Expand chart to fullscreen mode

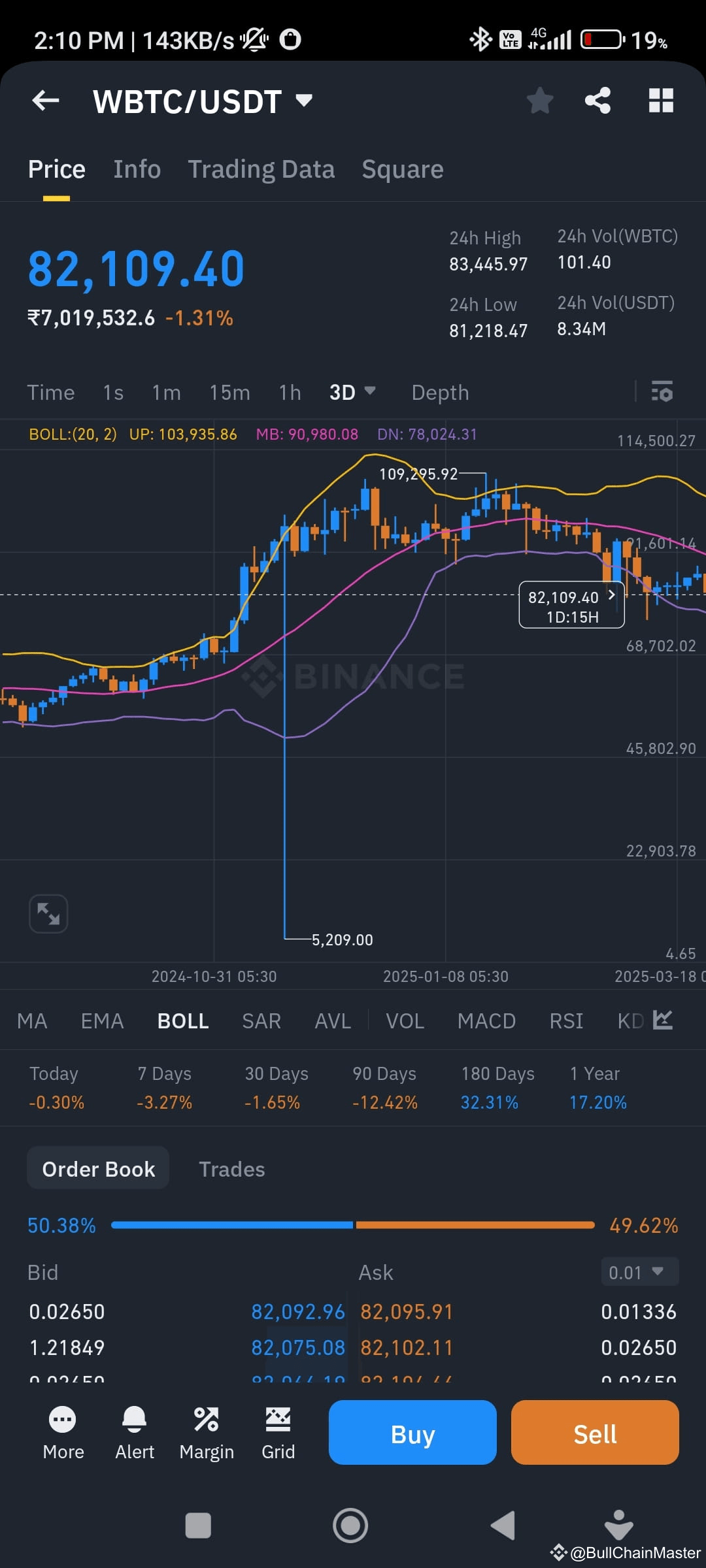pos(48,913)
